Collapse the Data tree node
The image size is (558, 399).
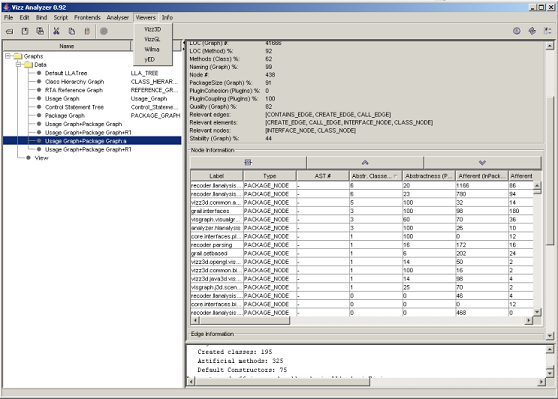(x=19, y=64)
